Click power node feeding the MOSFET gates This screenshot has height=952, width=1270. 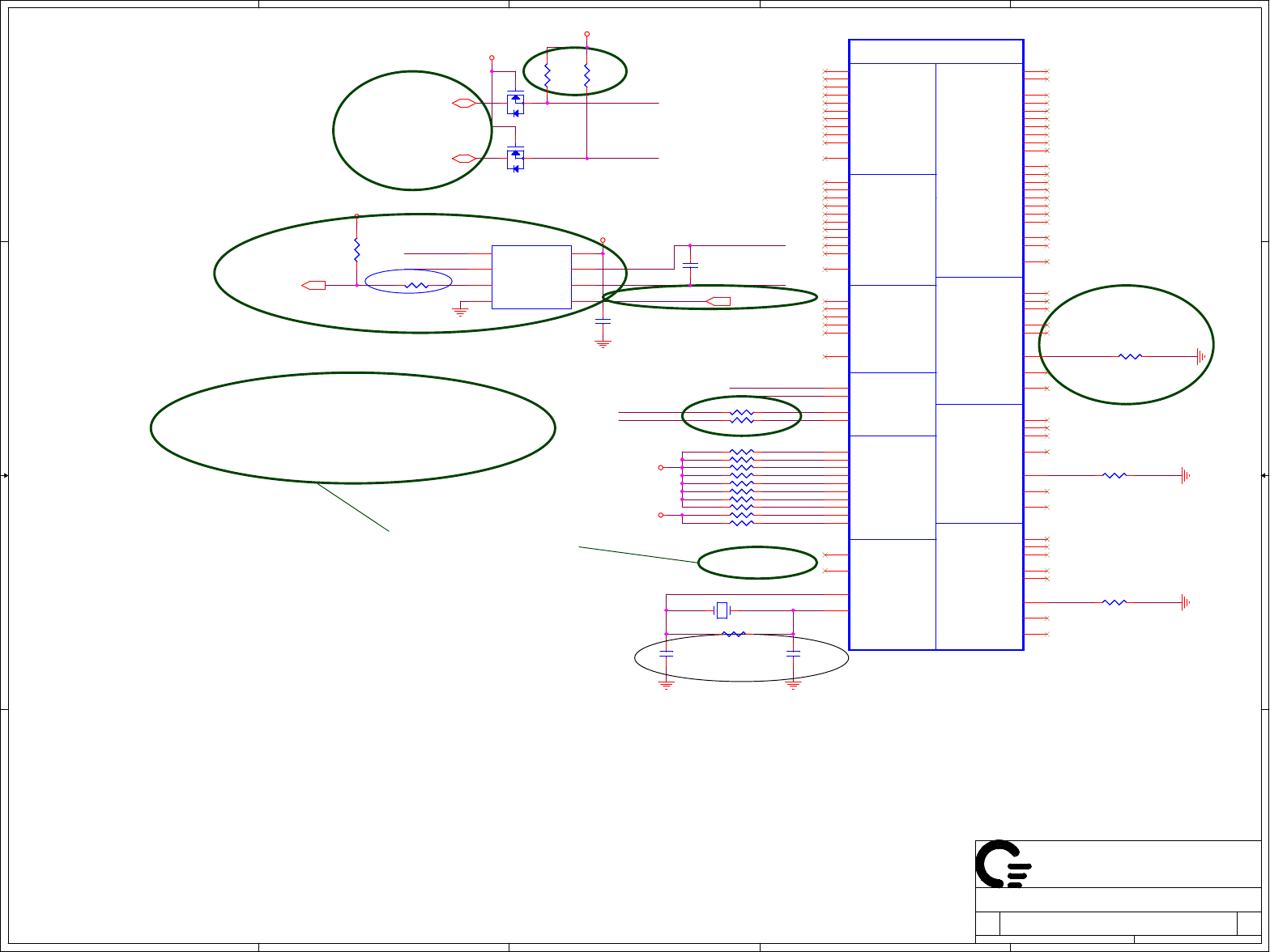492,58
